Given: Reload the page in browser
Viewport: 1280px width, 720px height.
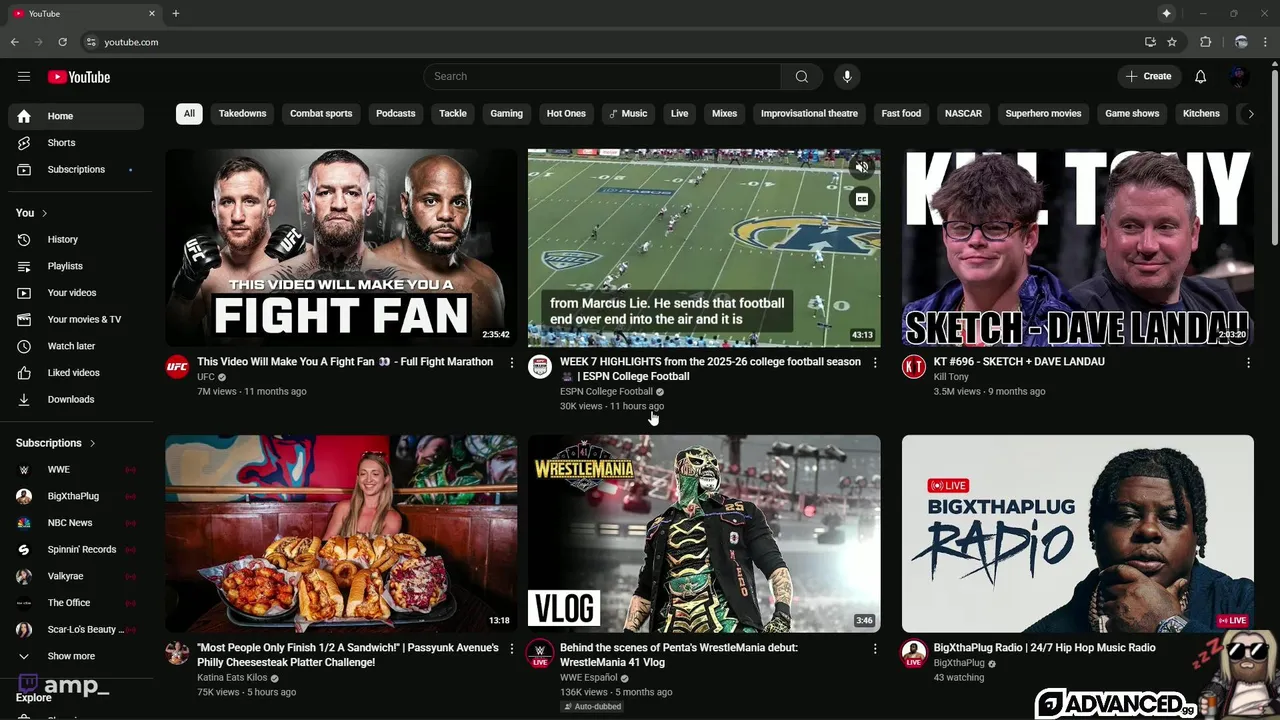Looking at the screenshot, I should point(62,42).
